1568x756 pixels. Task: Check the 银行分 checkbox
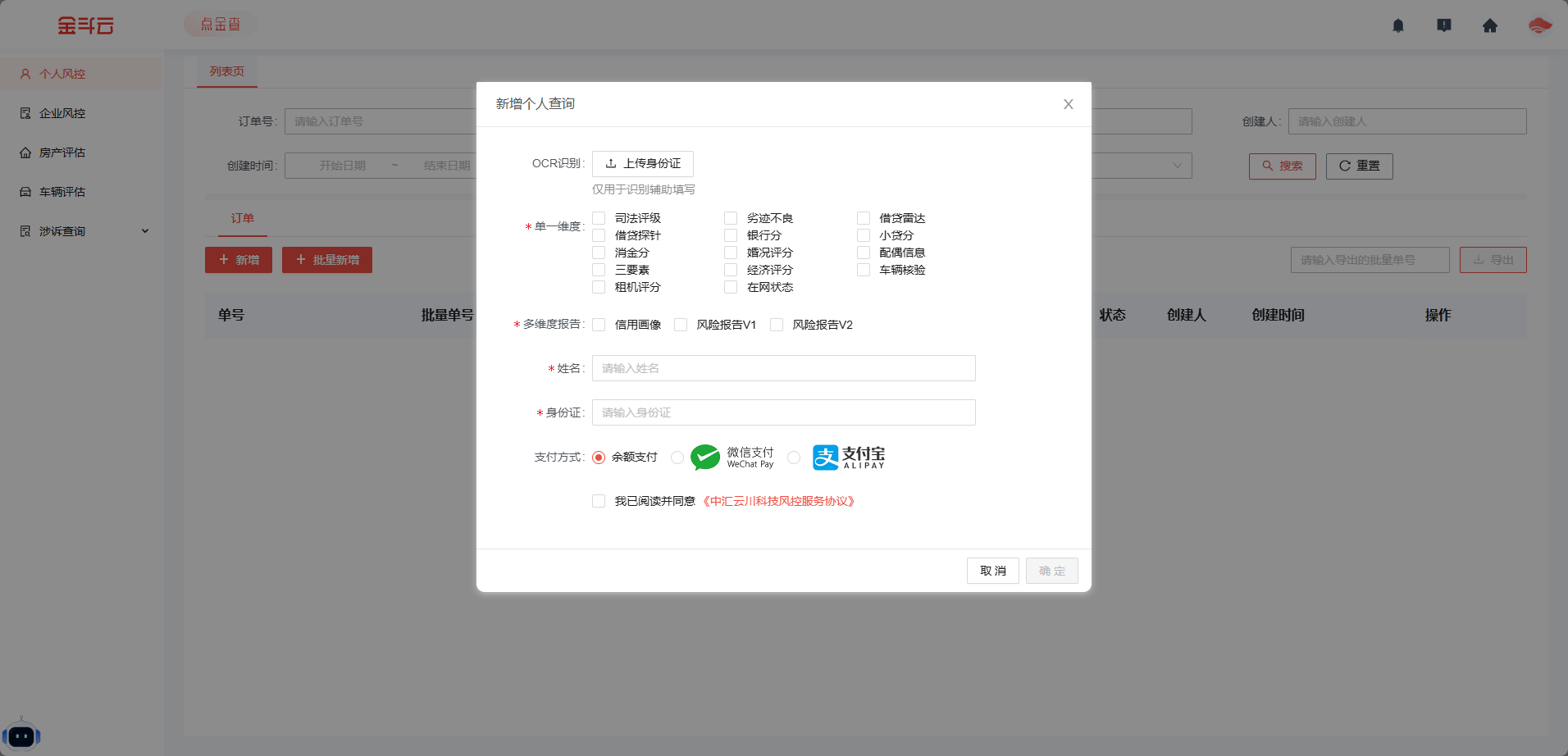[731, 235]
